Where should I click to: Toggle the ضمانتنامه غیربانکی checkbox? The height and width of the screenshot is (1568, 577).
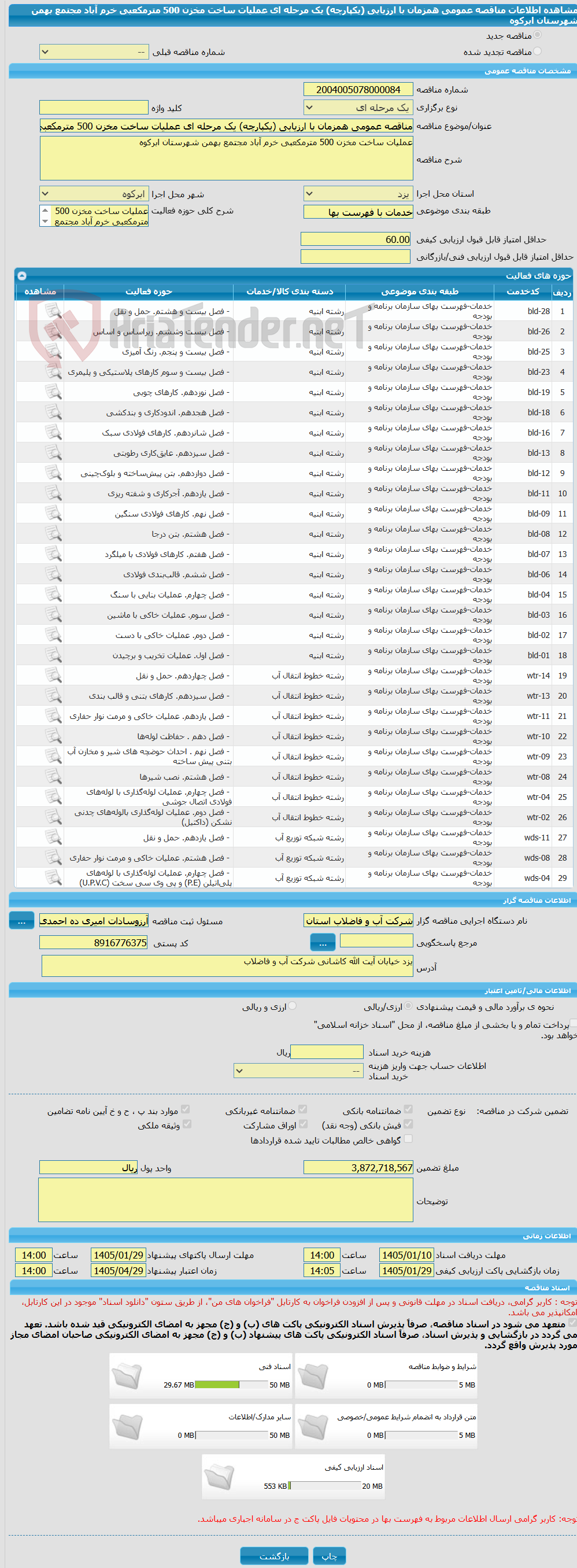(302, 1110)
